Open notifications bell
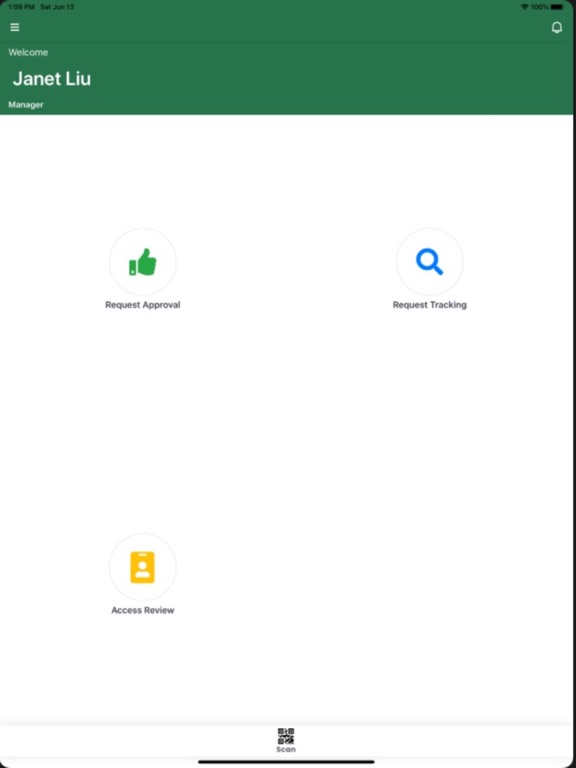The width and height of the screenshot is (576, 768). 556,27
